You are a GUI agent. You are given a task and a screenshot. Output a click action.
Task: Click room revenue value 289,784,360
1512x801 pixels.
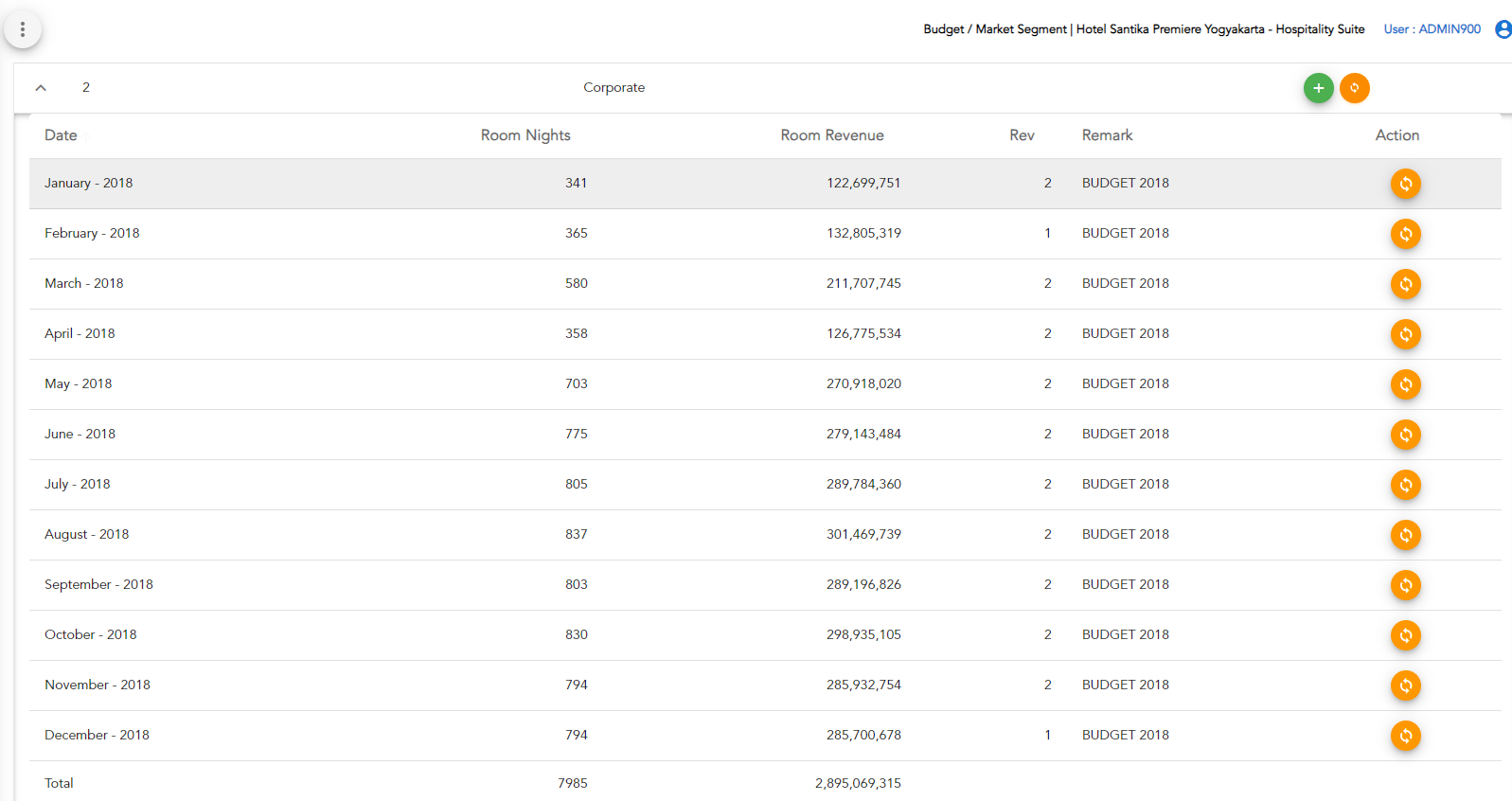(863, 484)
